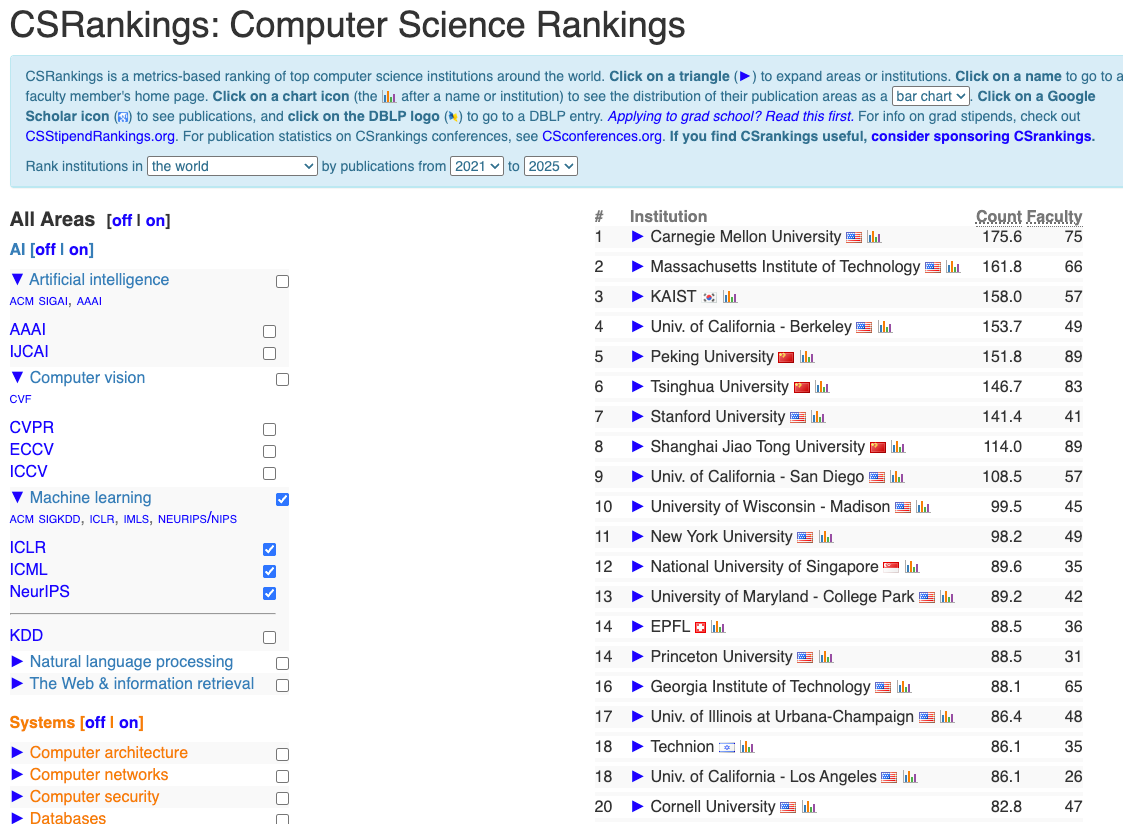This screenshot has width=1123, height=824.
Task: Open the bar chart icon beside KAIST
Action: click(x=730, y=297)
